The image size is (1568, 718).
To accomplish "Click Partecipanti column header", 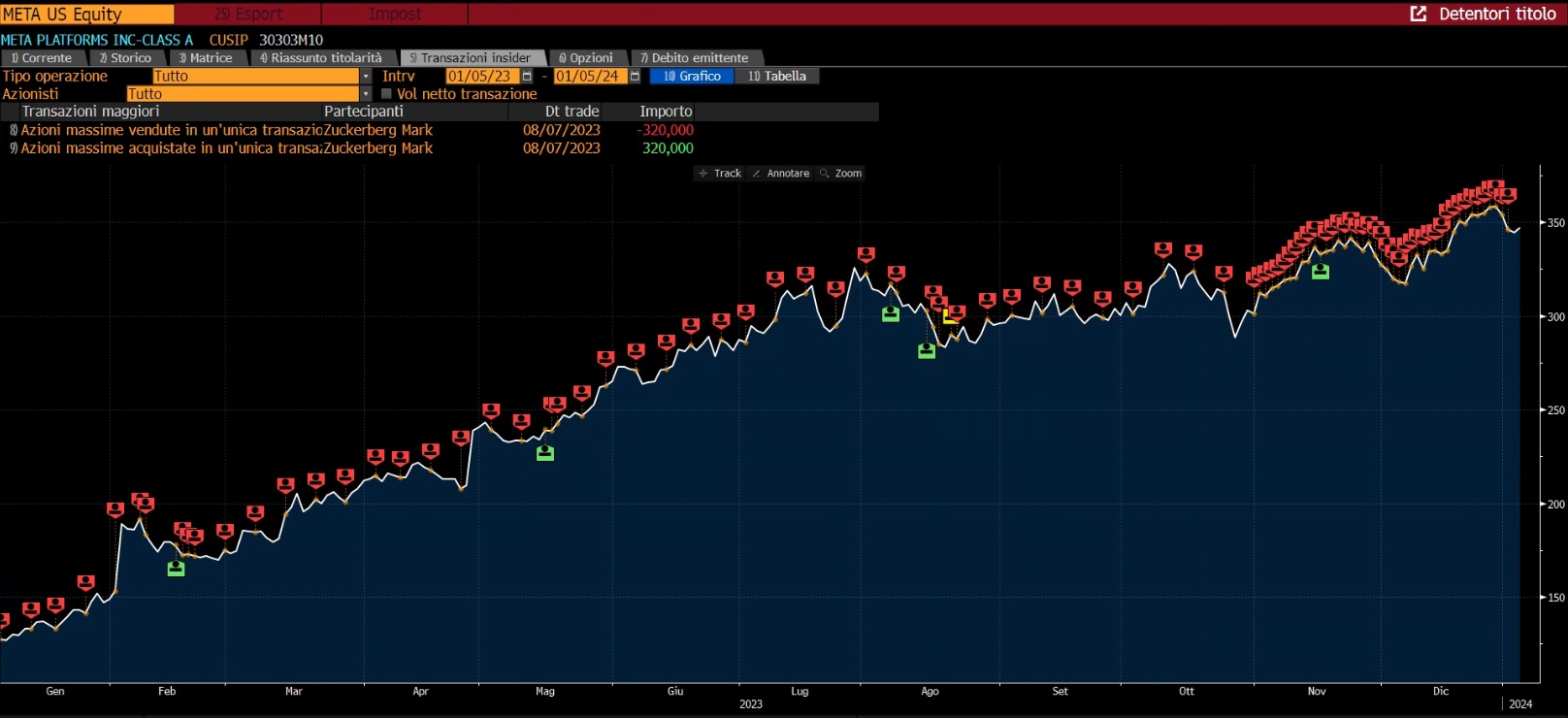I will click(364, 112).
